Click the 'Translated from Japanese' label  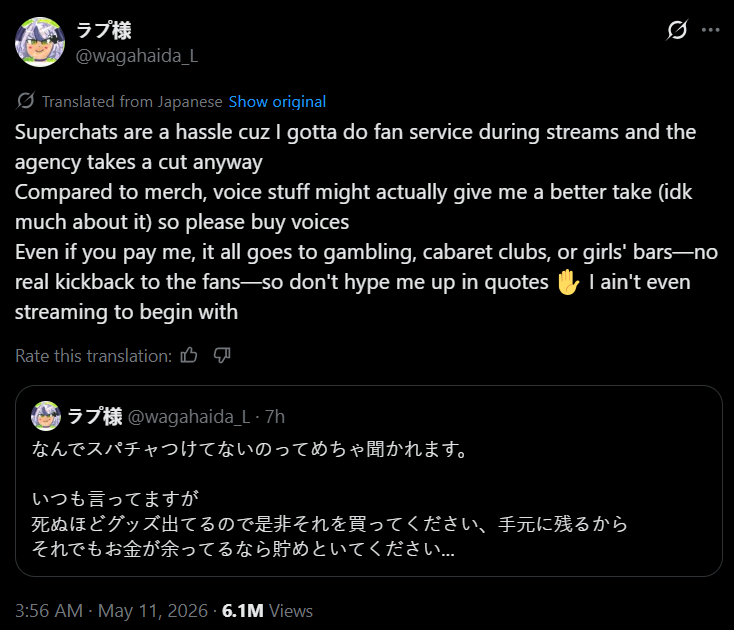click(x=132, y=102)
